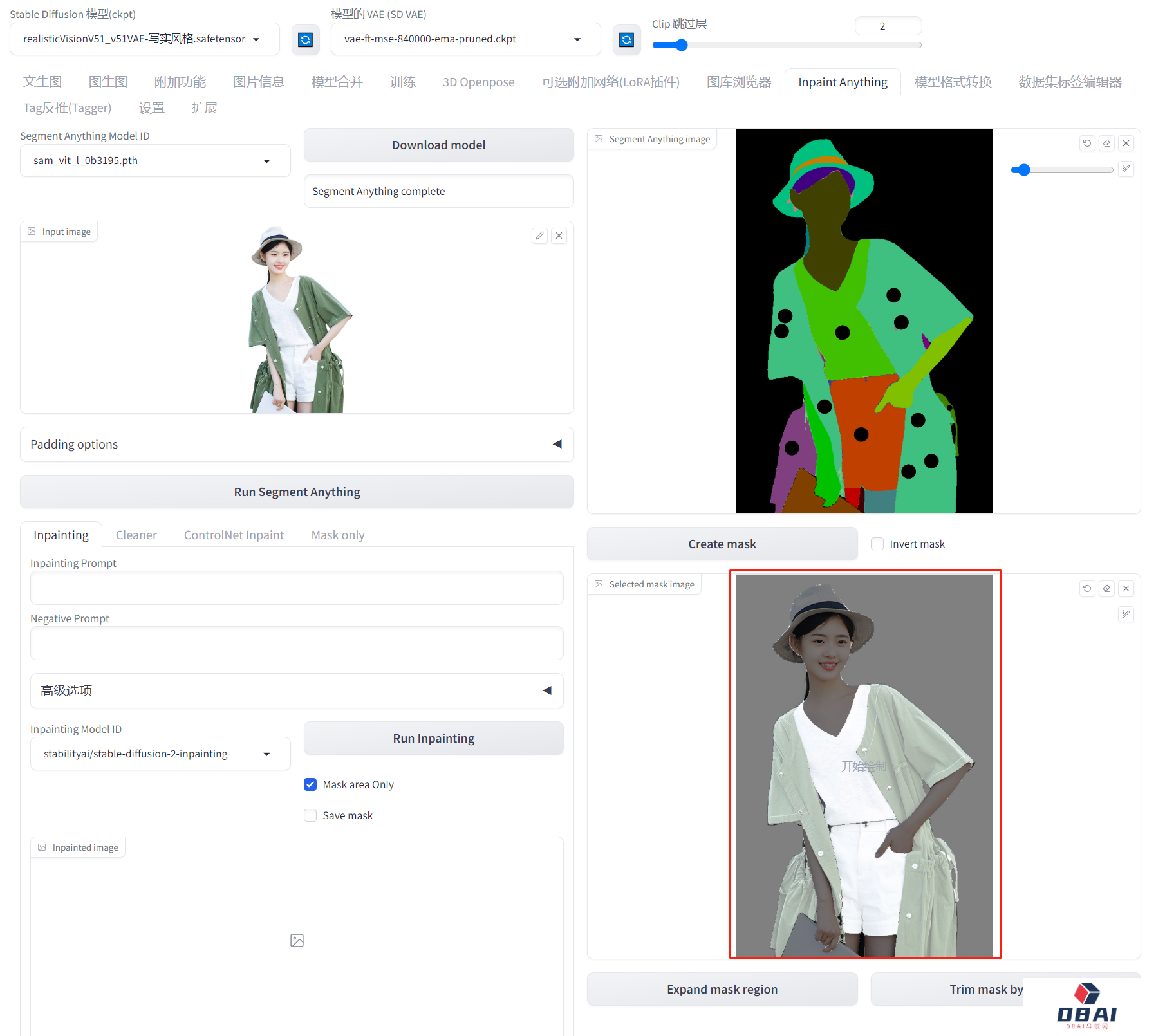Screen dimensions: 1156x1036
Task: Click eraser icon on Selected mask image
Action: pyautogui.click(x=1106, y=588)
